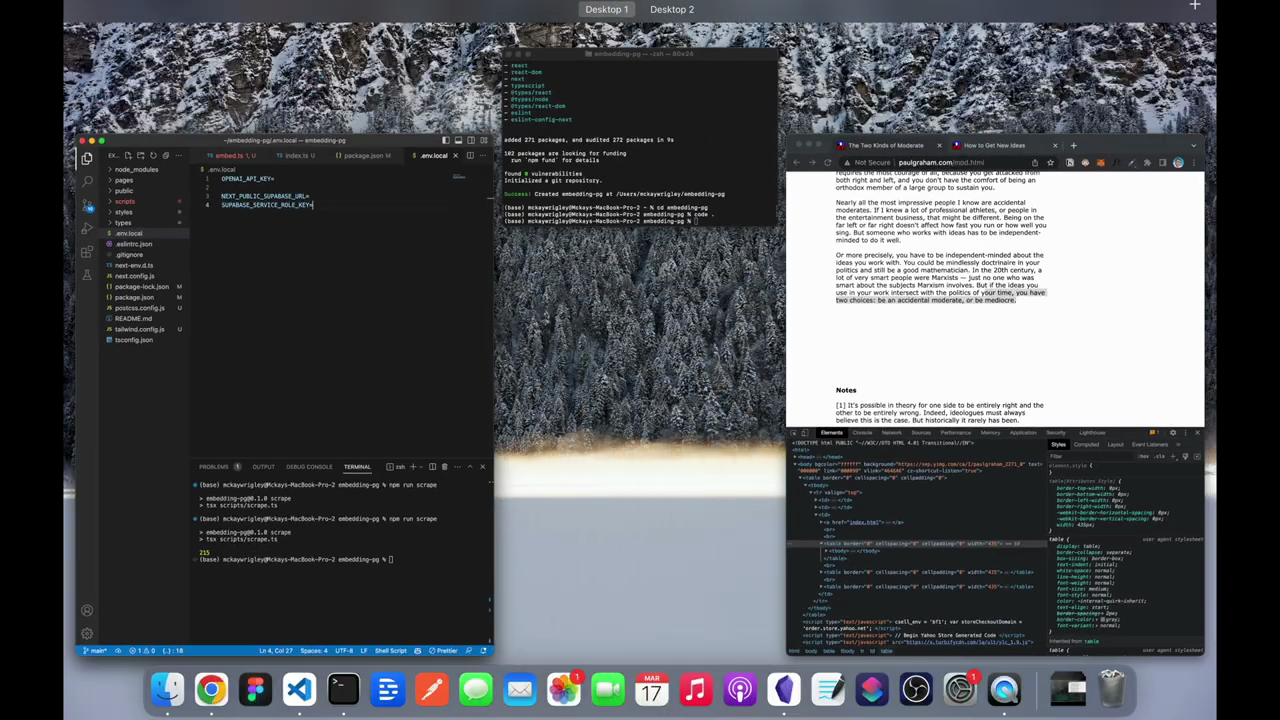Open Music app in the dock

coord(695,689)
